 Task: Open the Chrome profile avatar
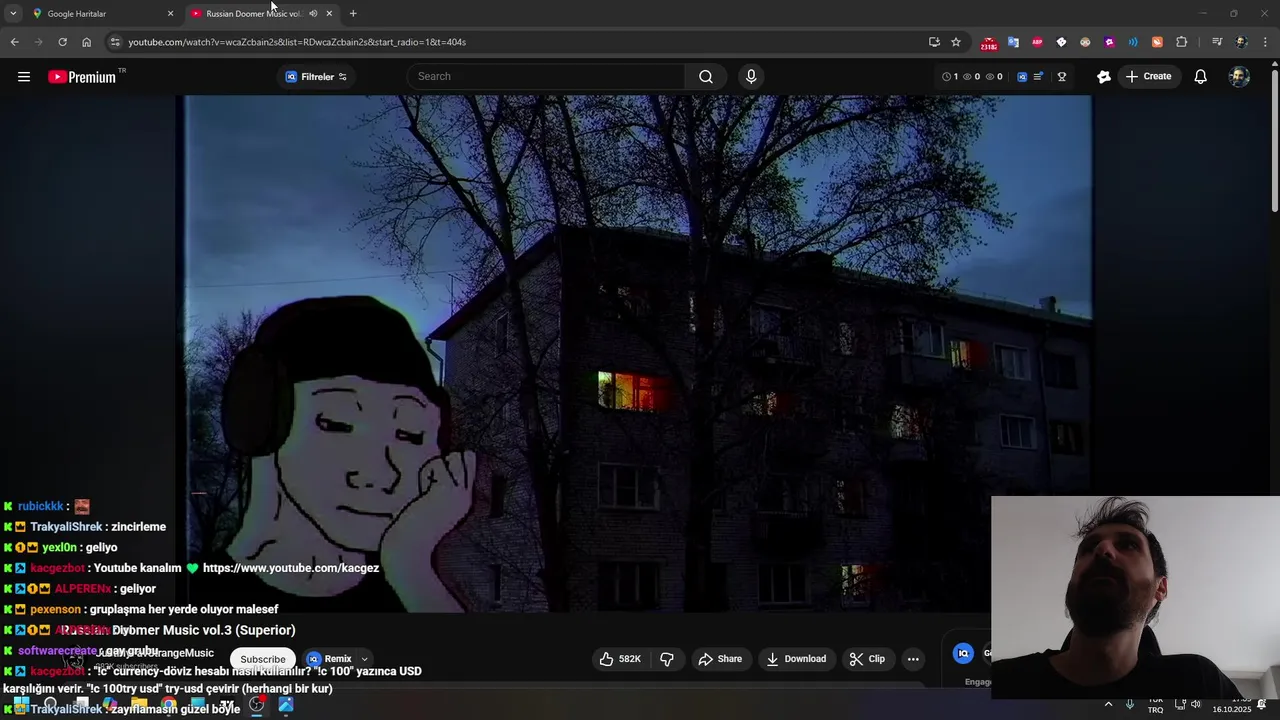(x=1241, y=42)
